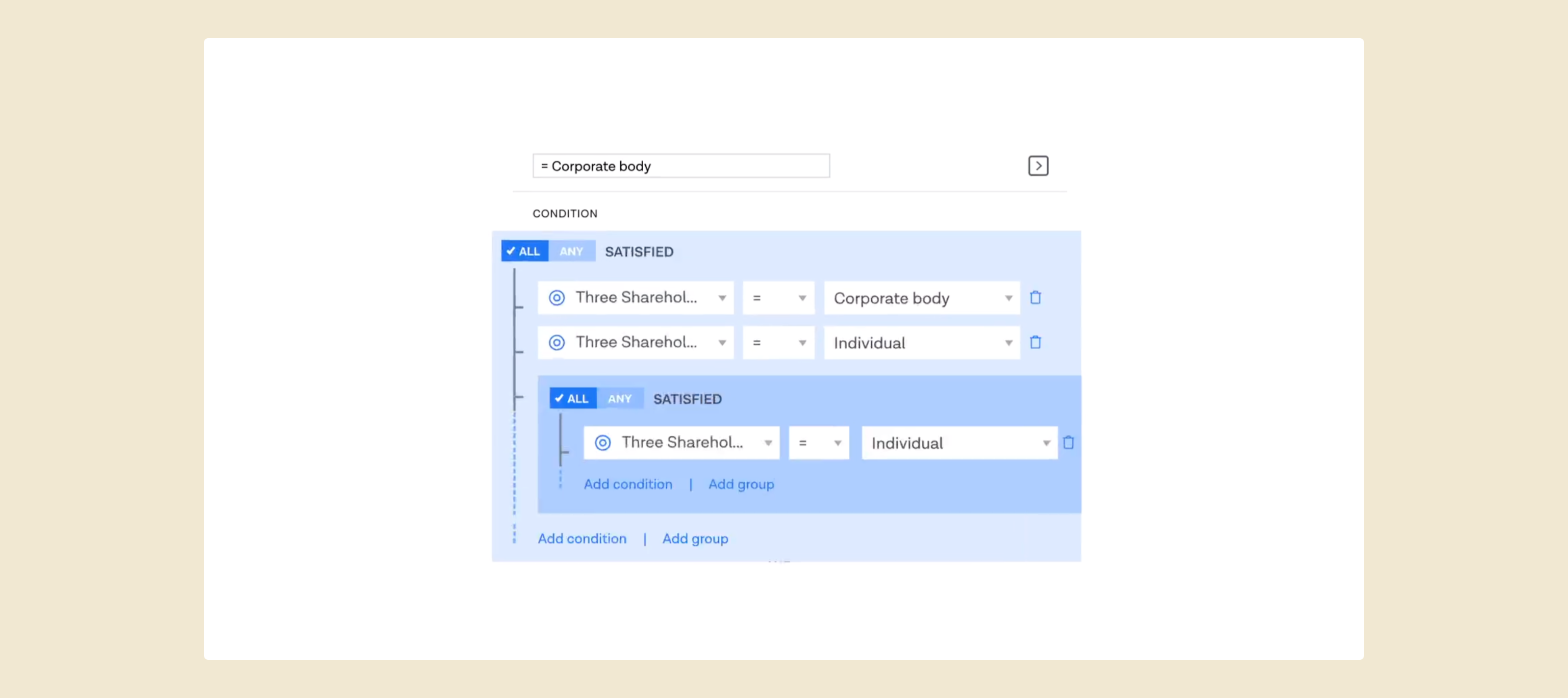
Task: Toggle ALL in the nested condition group
Action: click(572, 399)
